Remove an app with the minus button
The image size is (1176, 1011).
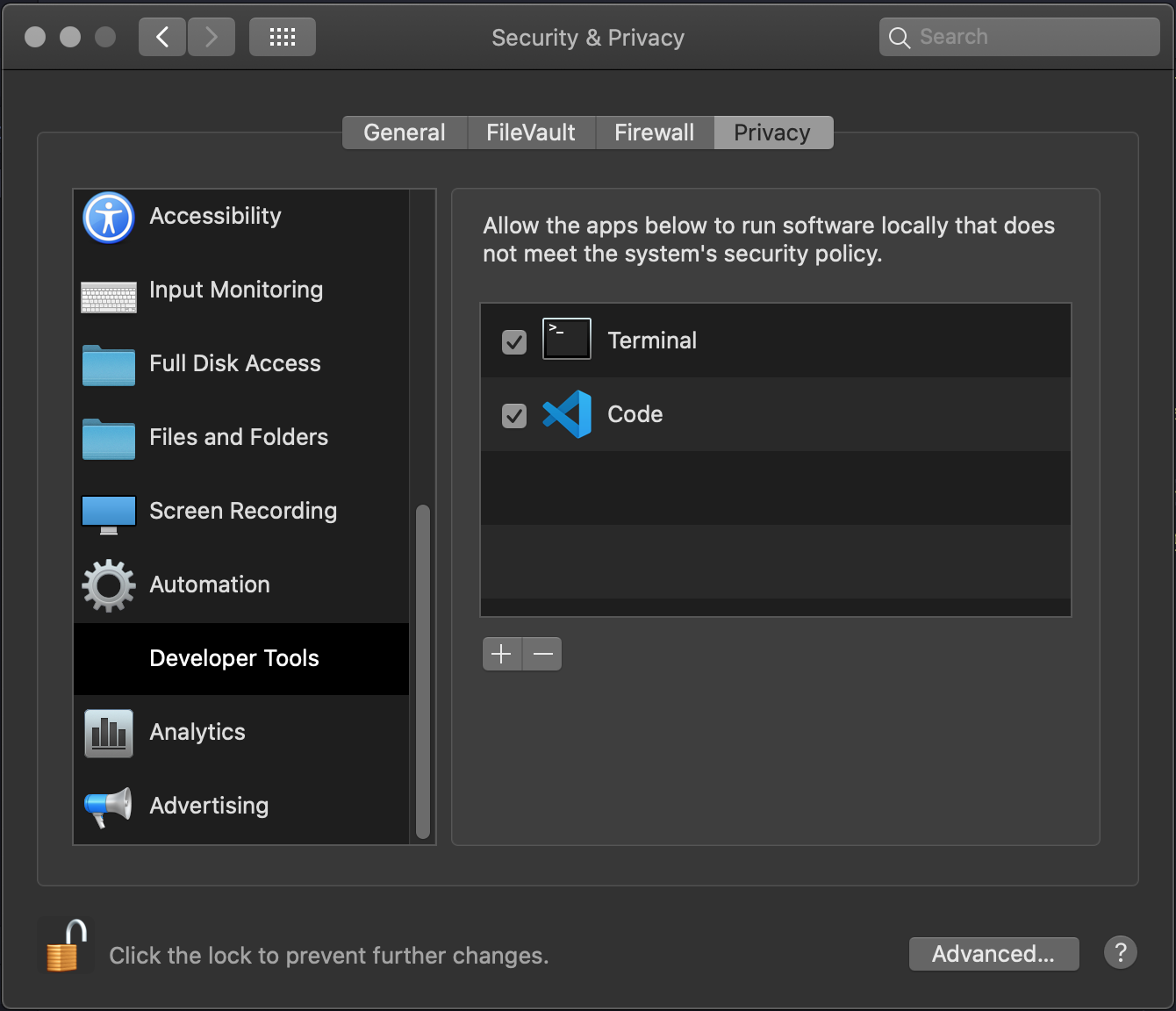[x=542, y=654]
